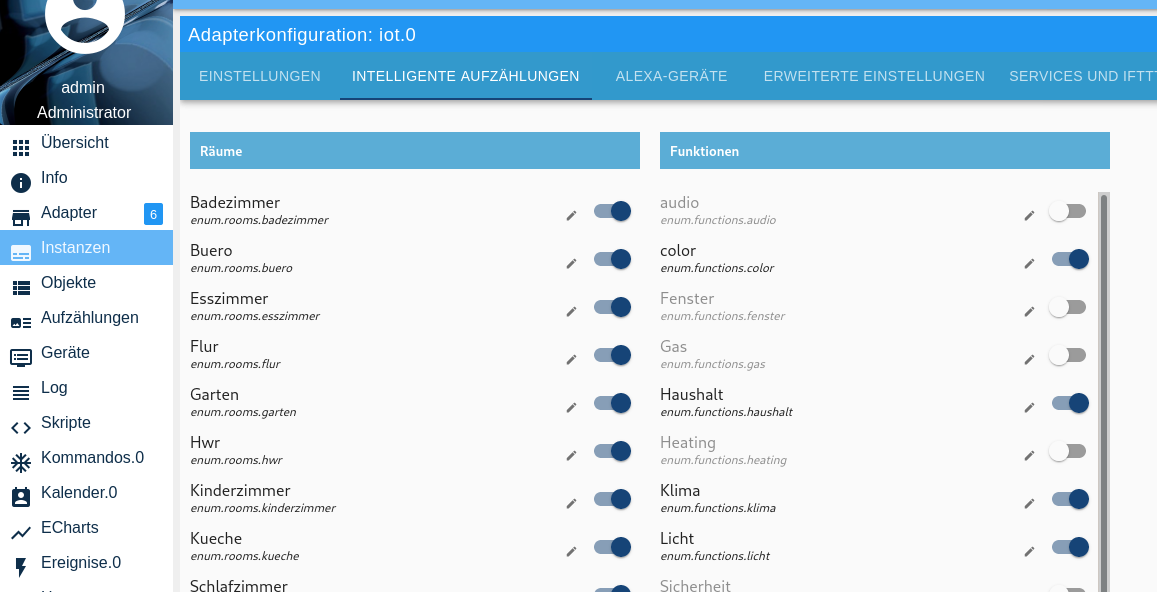
Task: Toggle the Hwr room switch
Action: pyautogui.click(x=612, y=451)
